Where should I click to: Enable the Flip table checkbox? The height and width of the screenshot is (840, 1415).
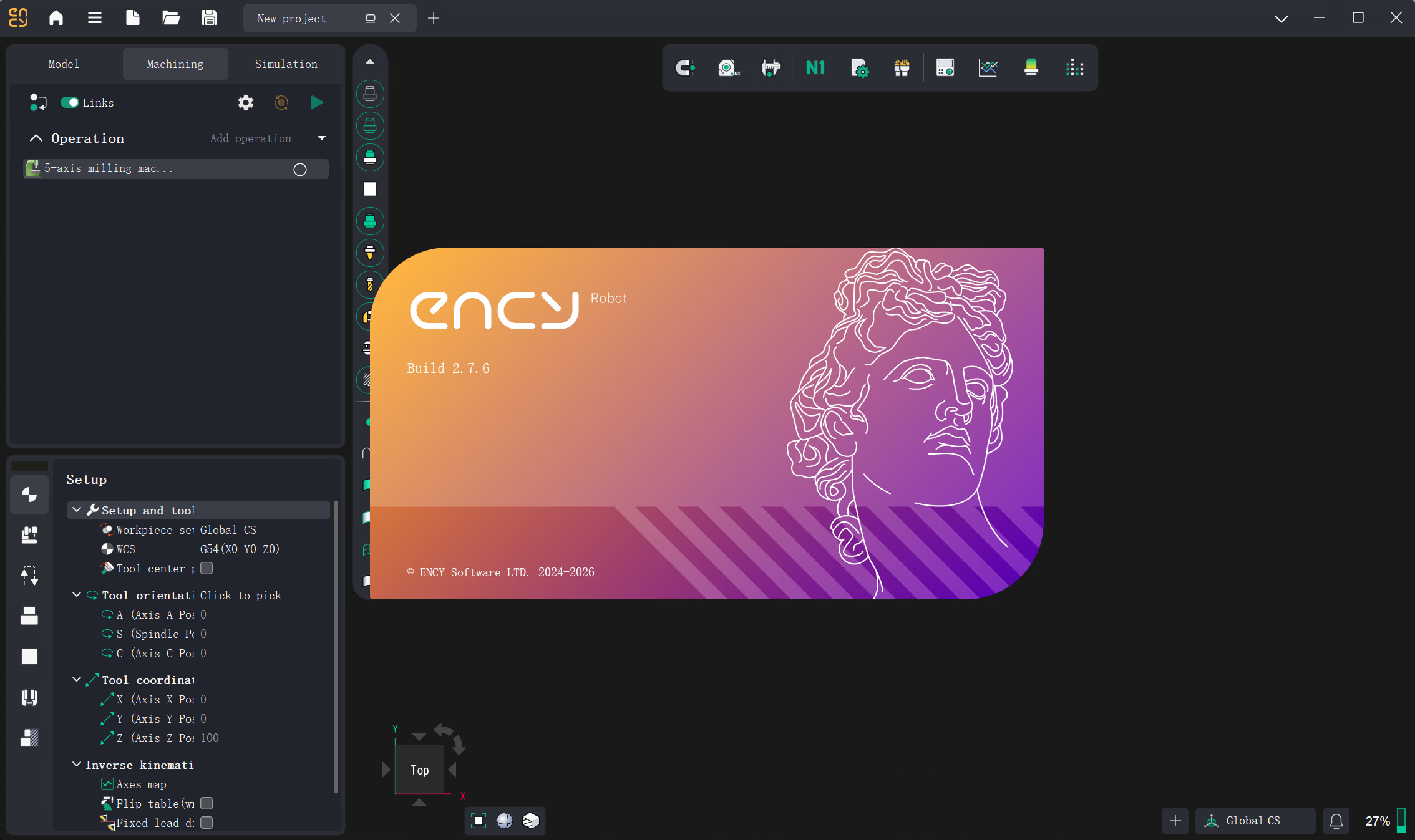coord(207,803)
